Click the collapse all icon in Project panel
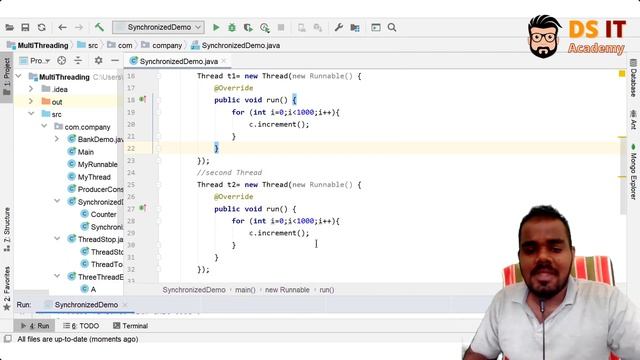Image resolution: width=640 pixels, height=360 pixels. pos(78,61)
